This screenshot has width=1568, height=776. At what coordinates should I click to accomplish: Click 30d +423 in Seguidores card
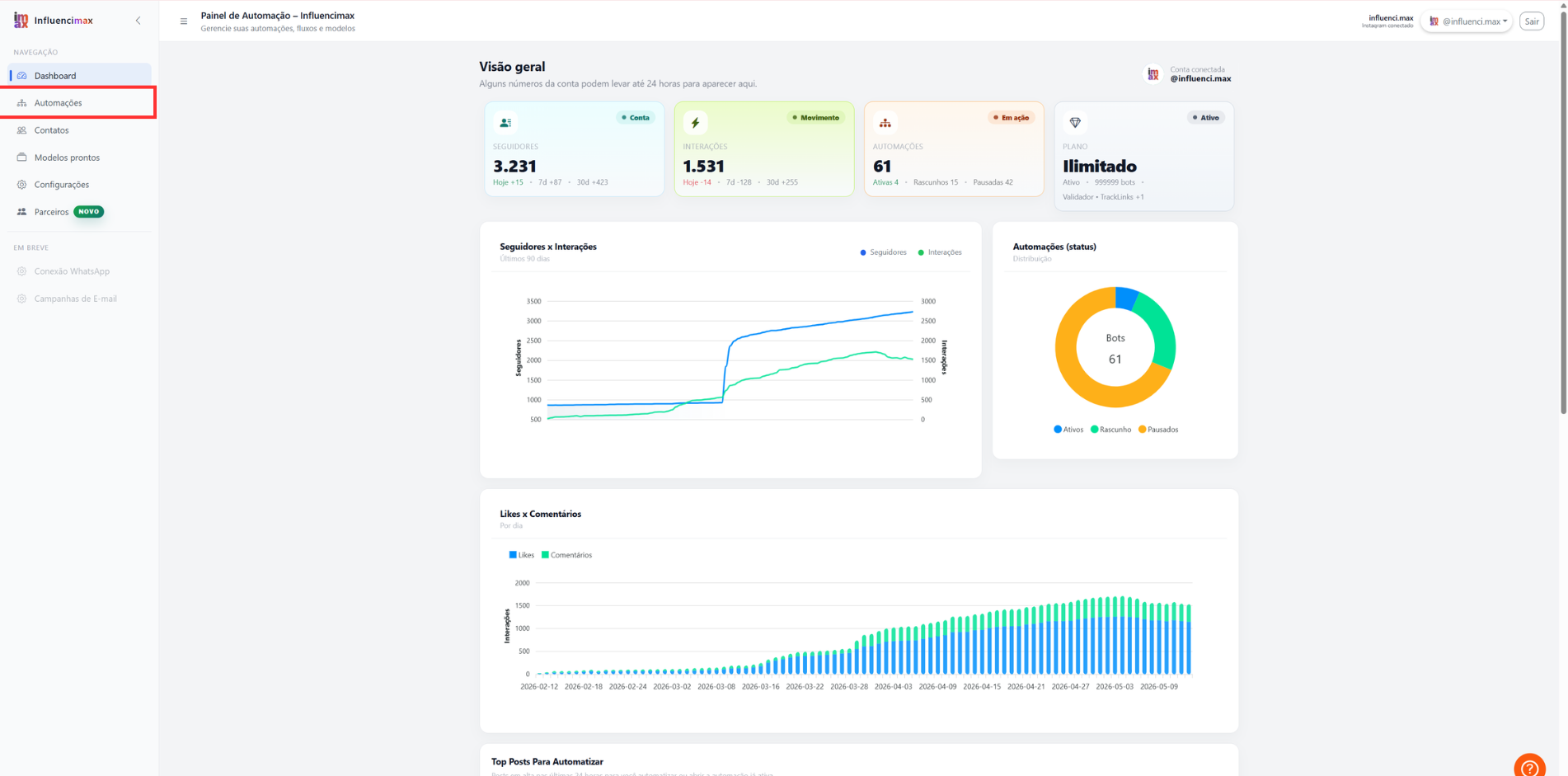click(x=592, y=182)
